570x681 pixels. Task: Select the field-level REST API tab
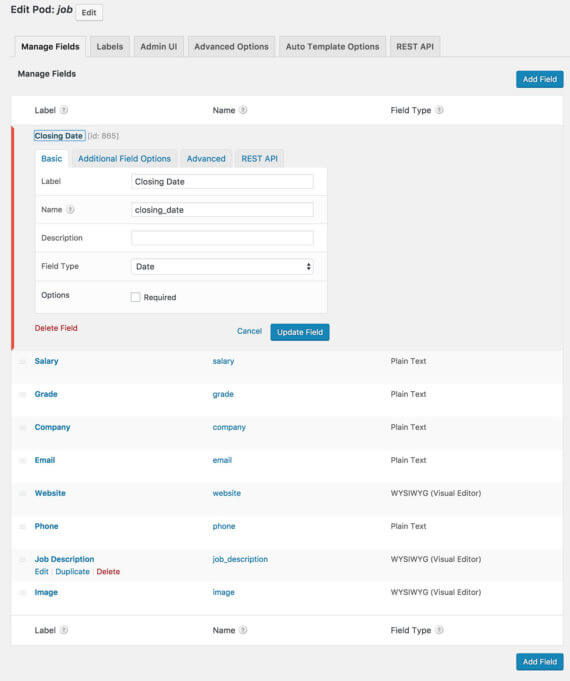(x=259, y=159)
